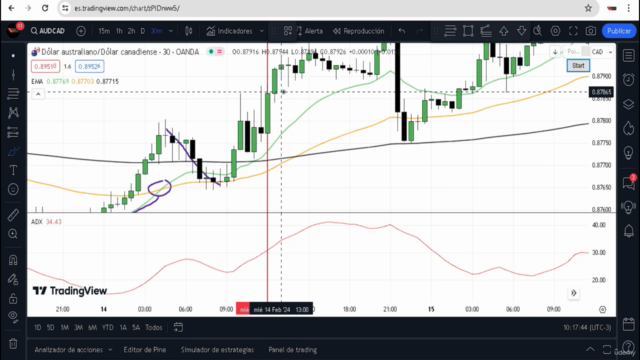The image size is (640, 360).
Task: Click the sell price 0.89510 button
Action: click(x=45, y=66)
